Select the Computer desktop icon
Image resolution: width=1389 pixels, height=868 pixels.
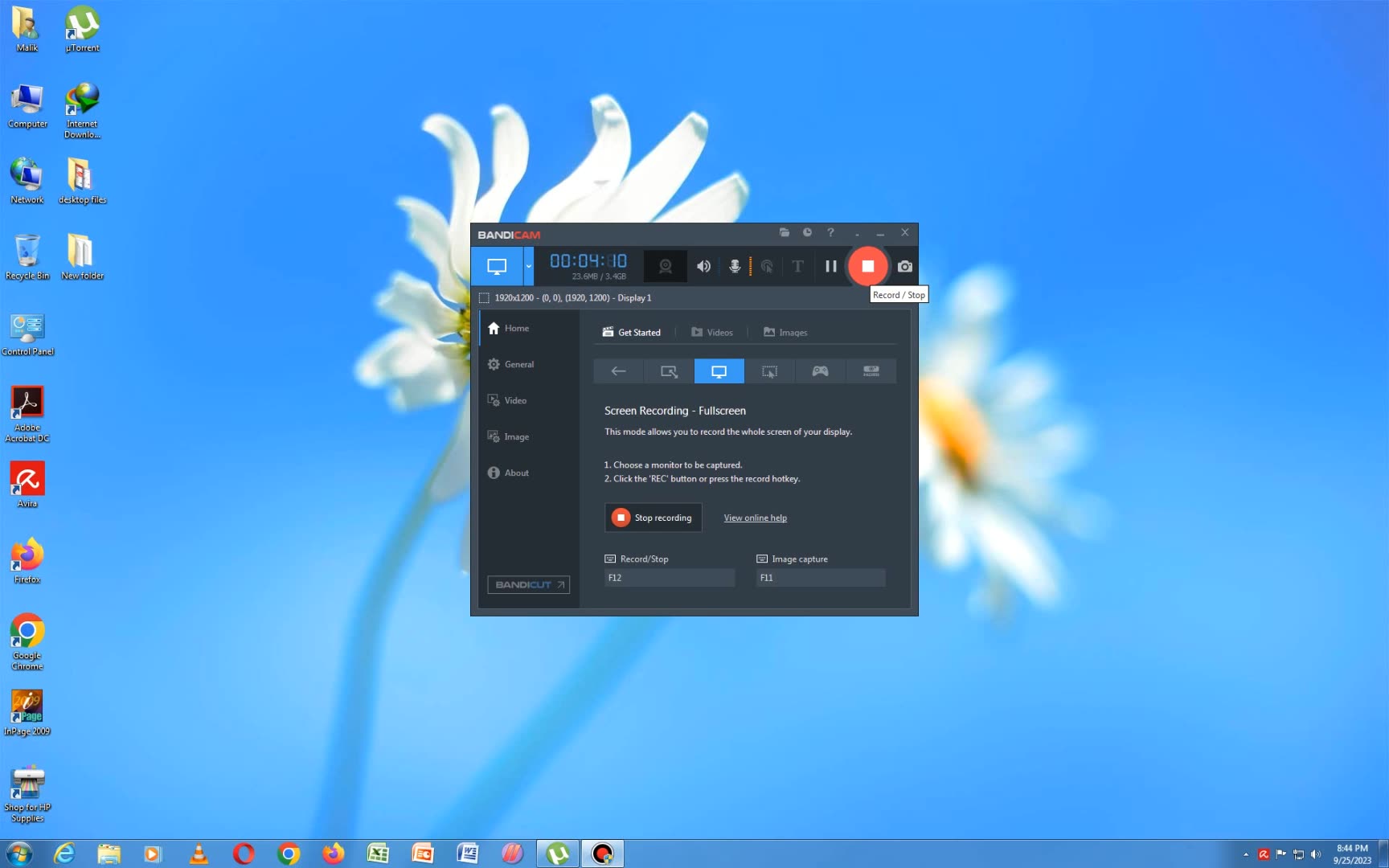pyautogui.click(x=27, y=106)
